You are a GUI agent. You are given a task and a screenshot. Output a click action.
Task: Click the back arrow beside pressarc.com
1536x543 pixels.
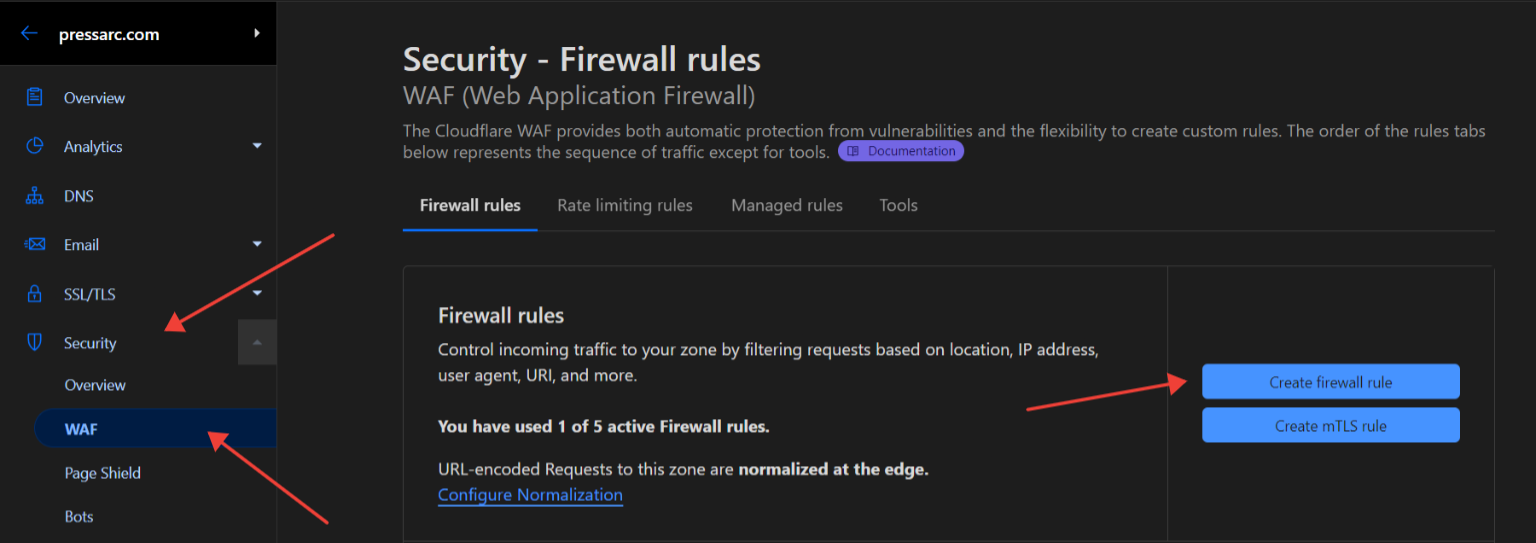coord(29,34)
